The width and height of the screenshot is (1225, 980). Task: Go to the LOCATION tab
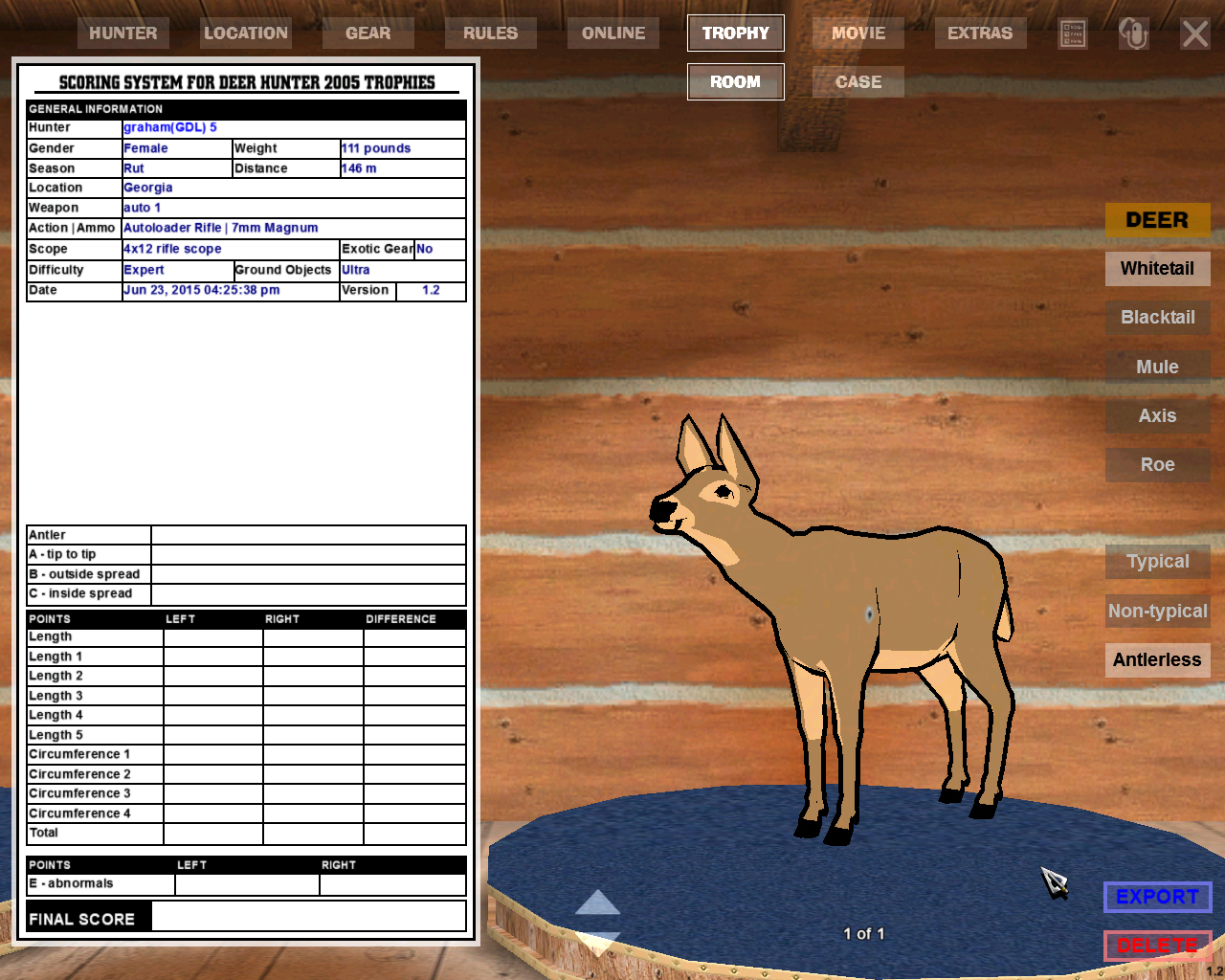[x=246, y=33]
